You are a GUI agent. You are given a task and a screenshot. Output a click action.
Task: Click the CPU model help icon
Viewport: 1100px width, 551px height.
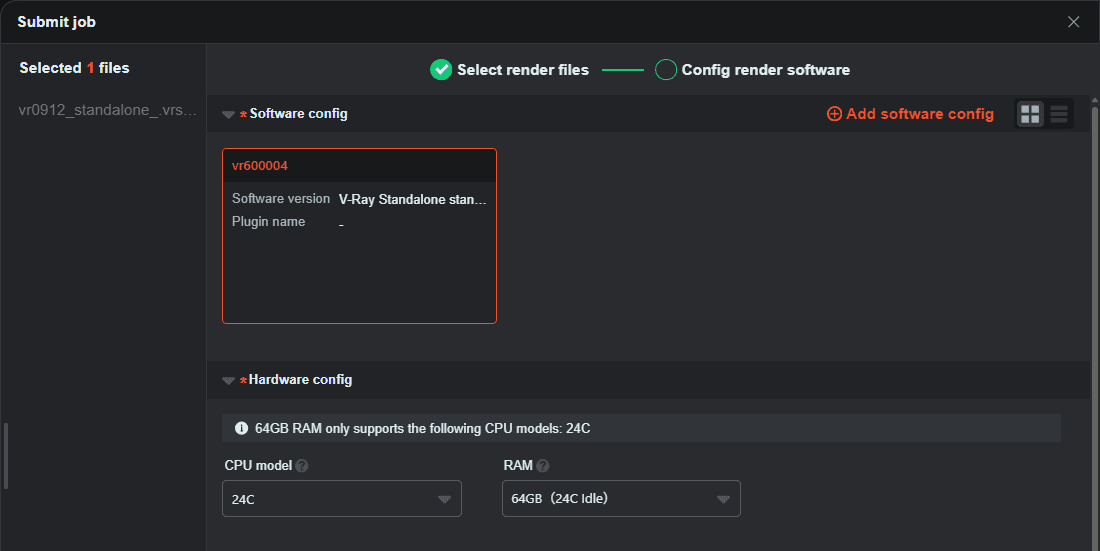point(302,466)
